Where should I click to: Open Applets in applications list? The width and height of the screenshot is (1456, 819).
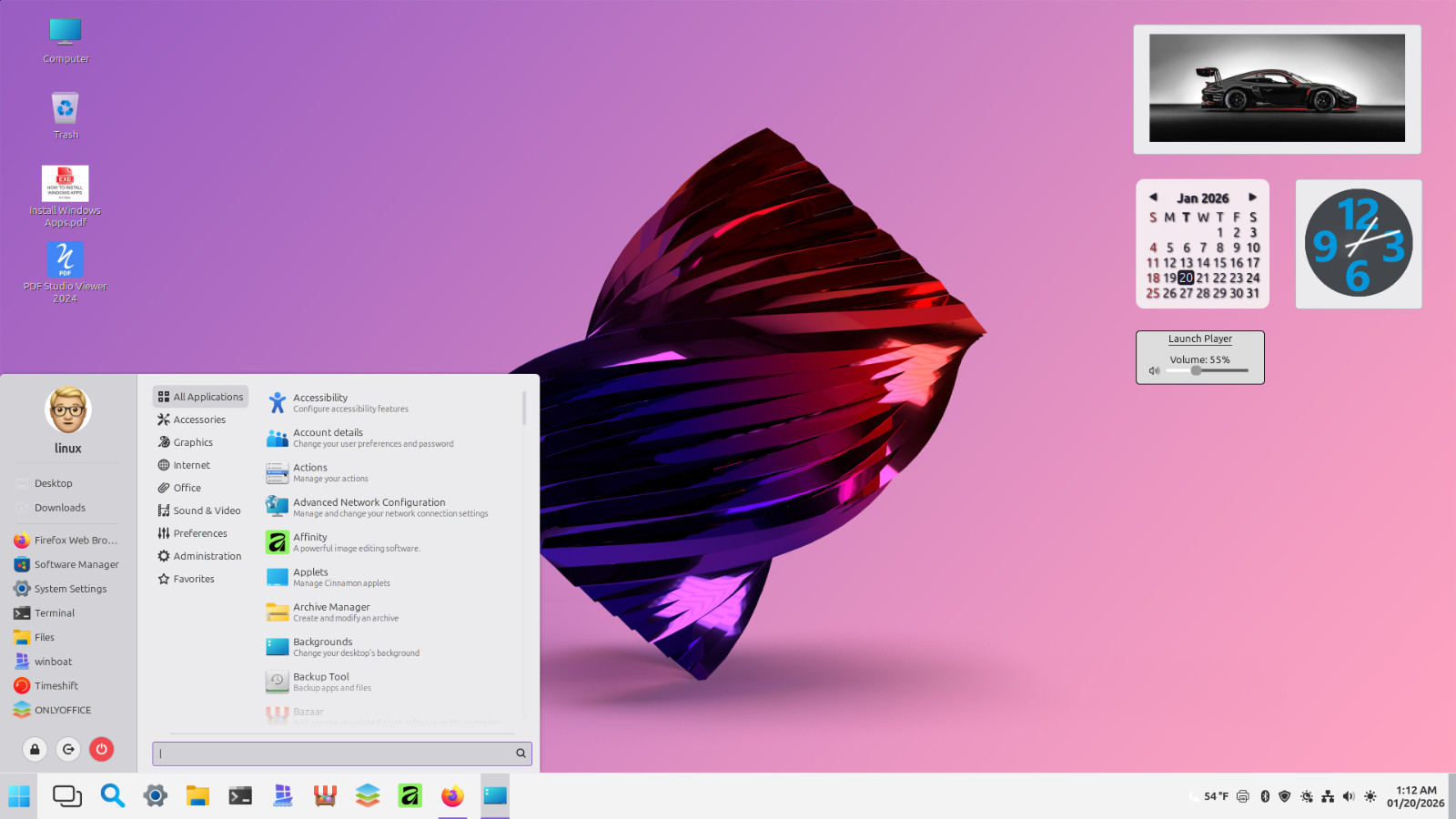tap(391, 577)
